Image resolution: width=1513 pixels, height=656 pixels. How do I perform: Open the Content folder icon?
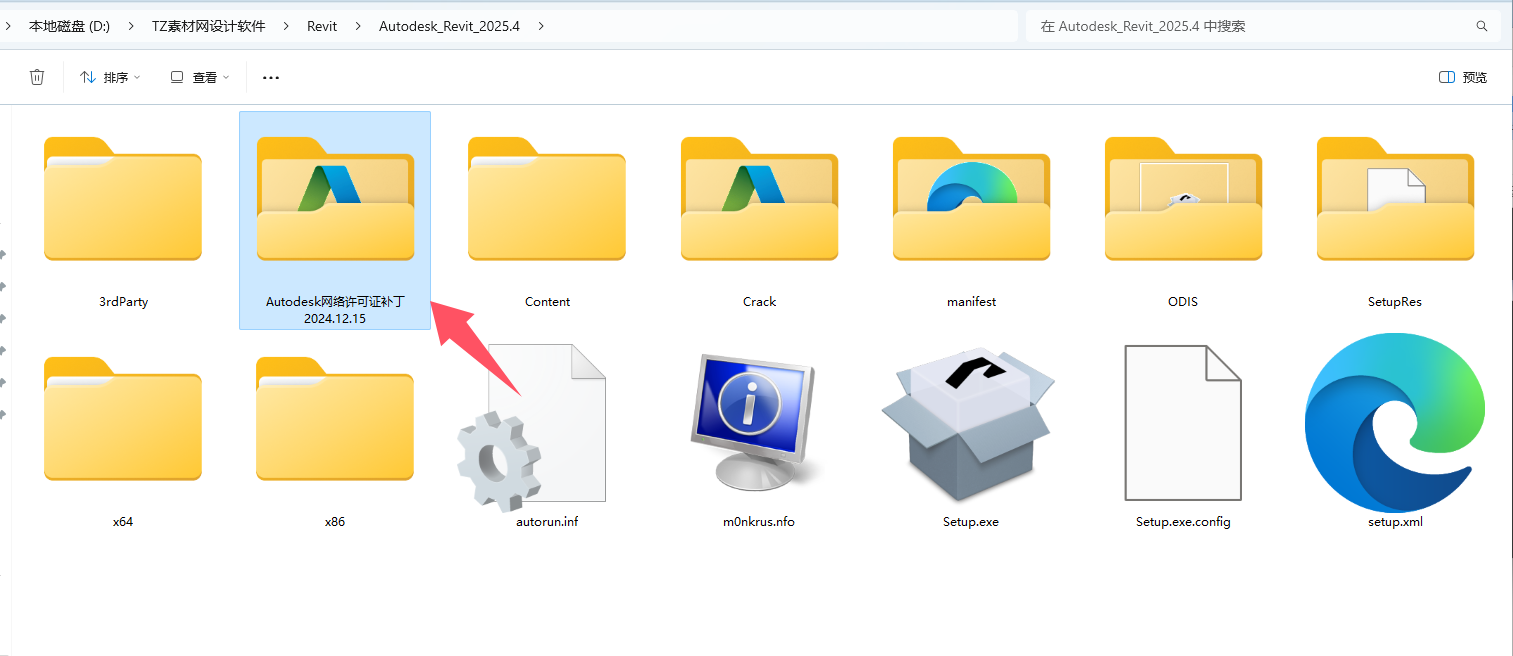pyautogui.click(x=547, y=198)
